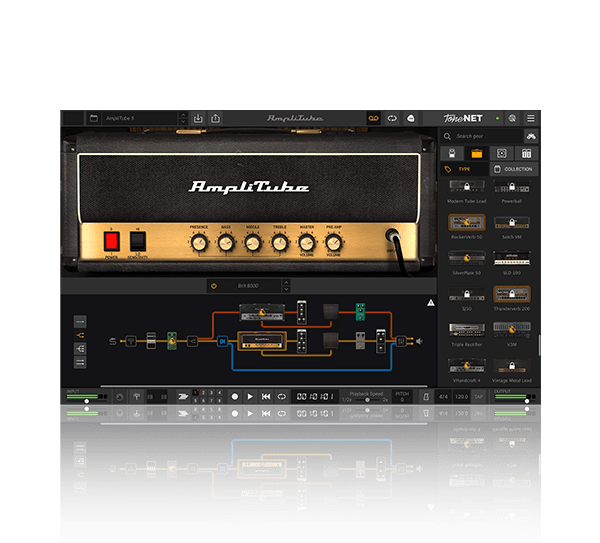Click the PRE AMP volume knob
The height and width of the screenshot is (543, 600).
pyautogui.click(x=333, y=243)
